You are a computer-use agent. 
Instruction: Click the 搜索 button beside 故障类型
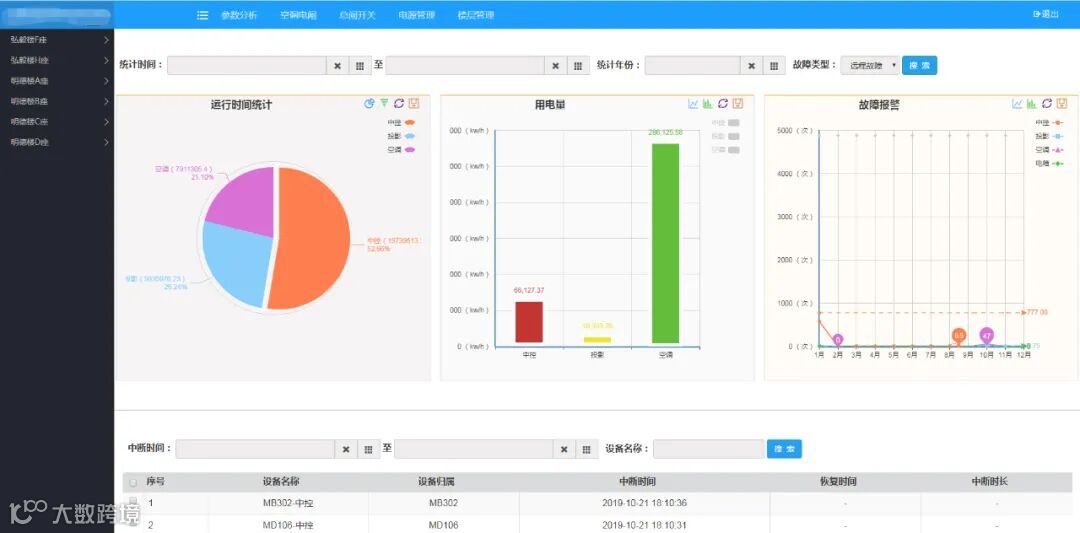920,66
